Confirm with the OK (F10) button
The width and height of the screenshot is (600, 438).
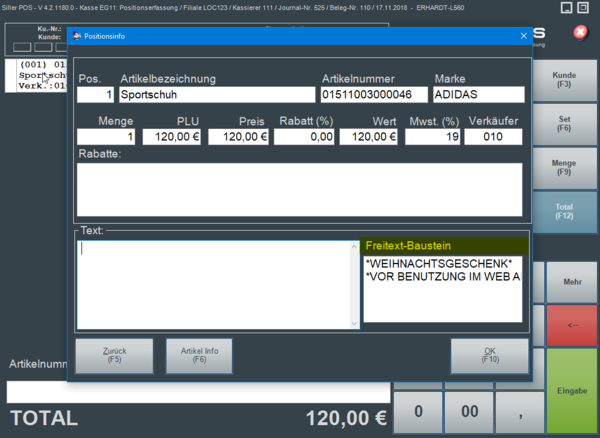click(489, 355)
